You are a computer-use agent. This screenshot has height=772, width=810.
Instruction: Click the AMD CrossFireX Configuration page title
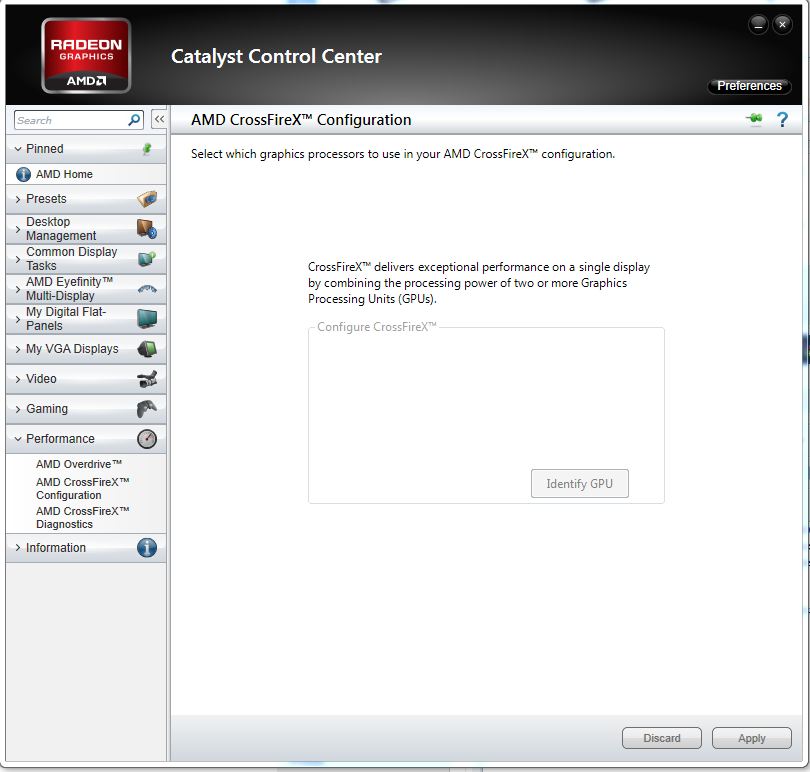click(301, 119)
